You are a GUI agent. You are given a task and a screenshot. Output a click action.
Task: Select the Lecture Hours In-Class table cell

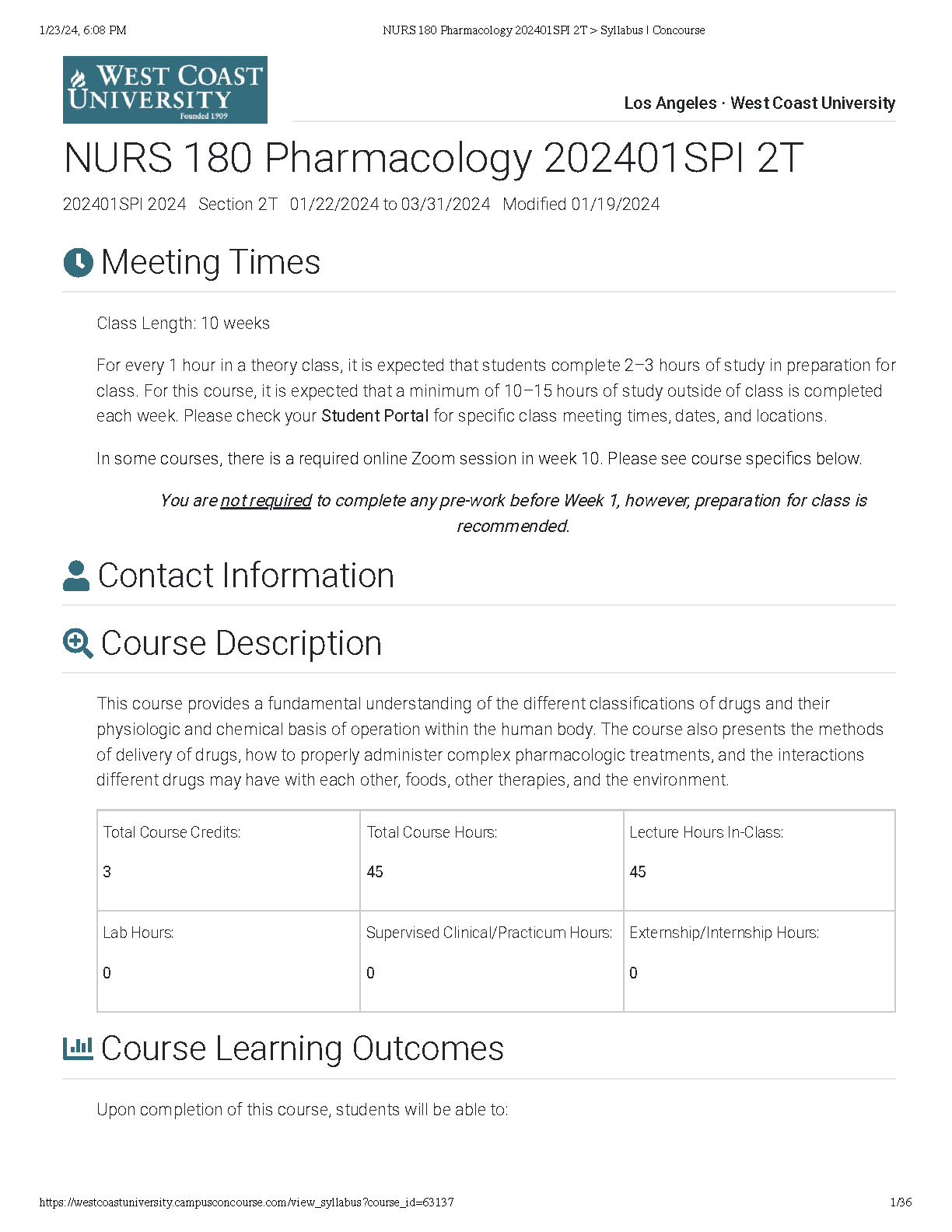pyautogui.click(x=758, y=860)
